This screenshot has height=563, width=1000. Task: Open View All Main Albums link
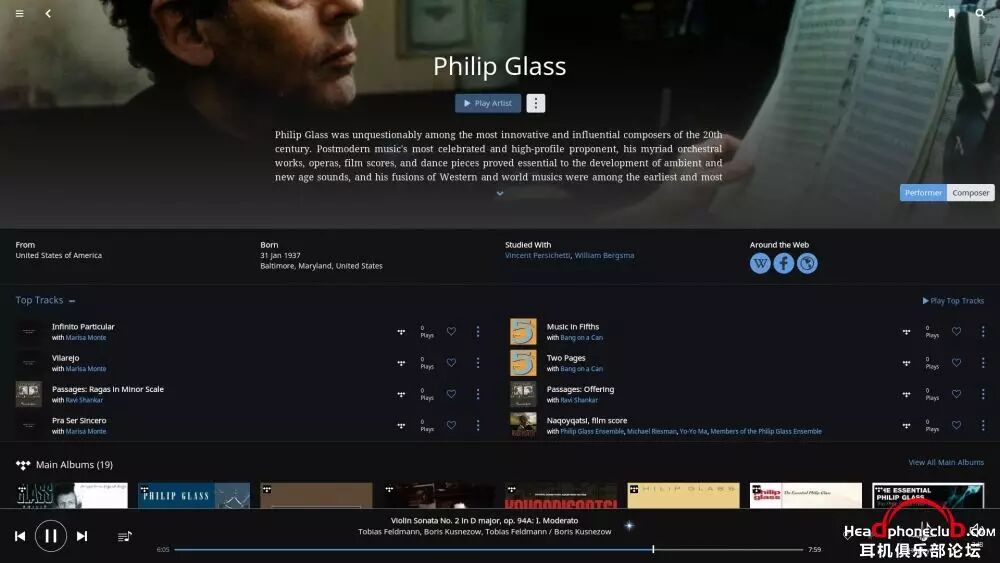click(946, 462)
